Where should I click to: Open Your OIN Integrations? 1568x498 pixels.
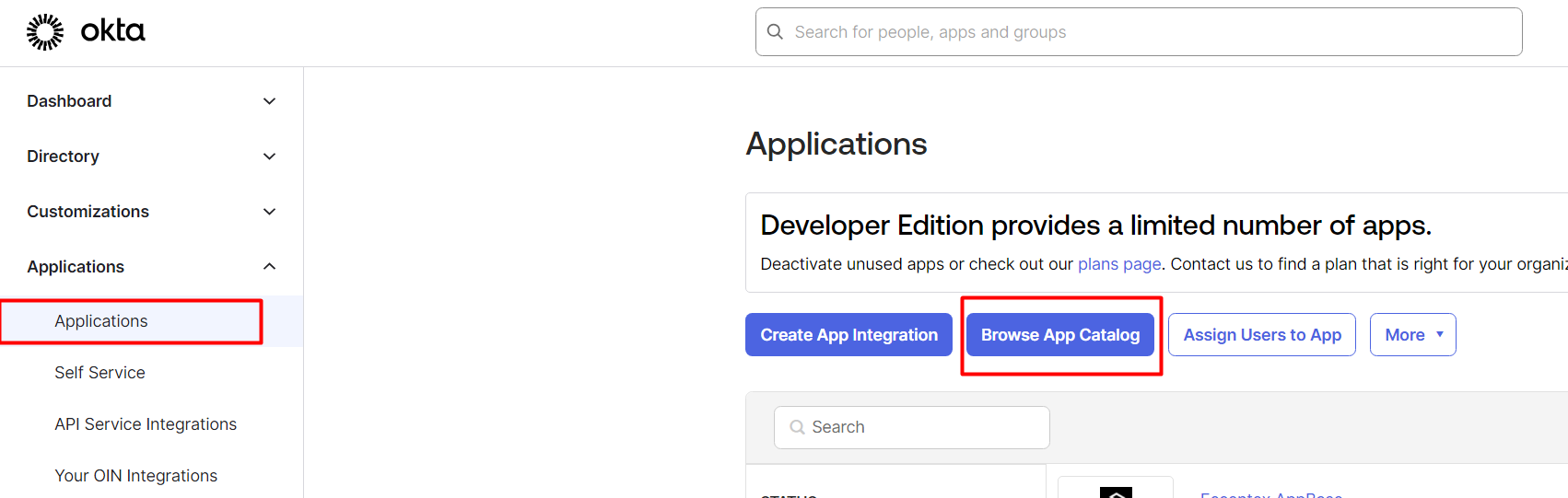point(135,476)
